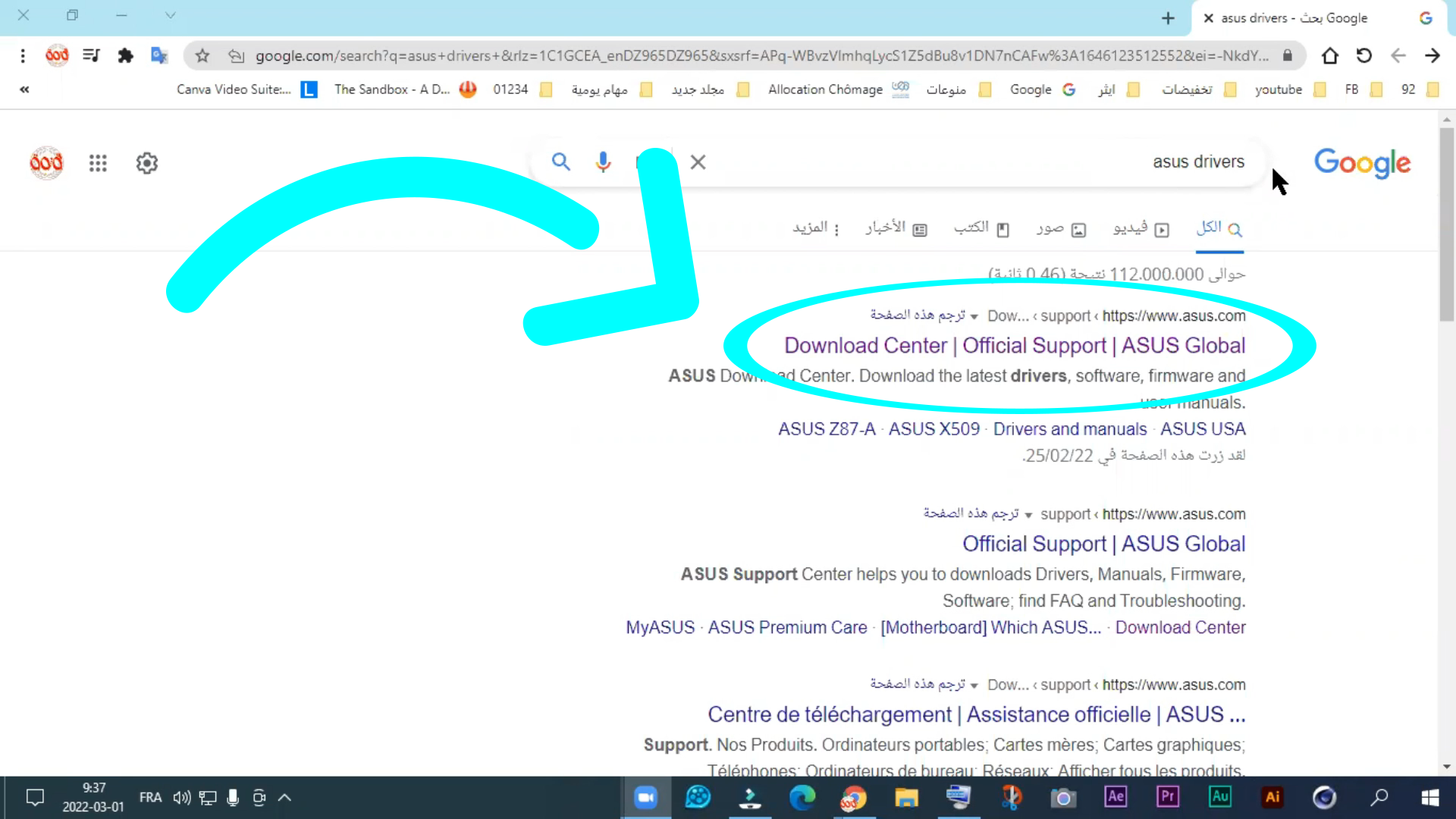Viewport: 1456px width, 819px height.
Task: Bookmark this page with star icon
Action: (x=202, y=55)
